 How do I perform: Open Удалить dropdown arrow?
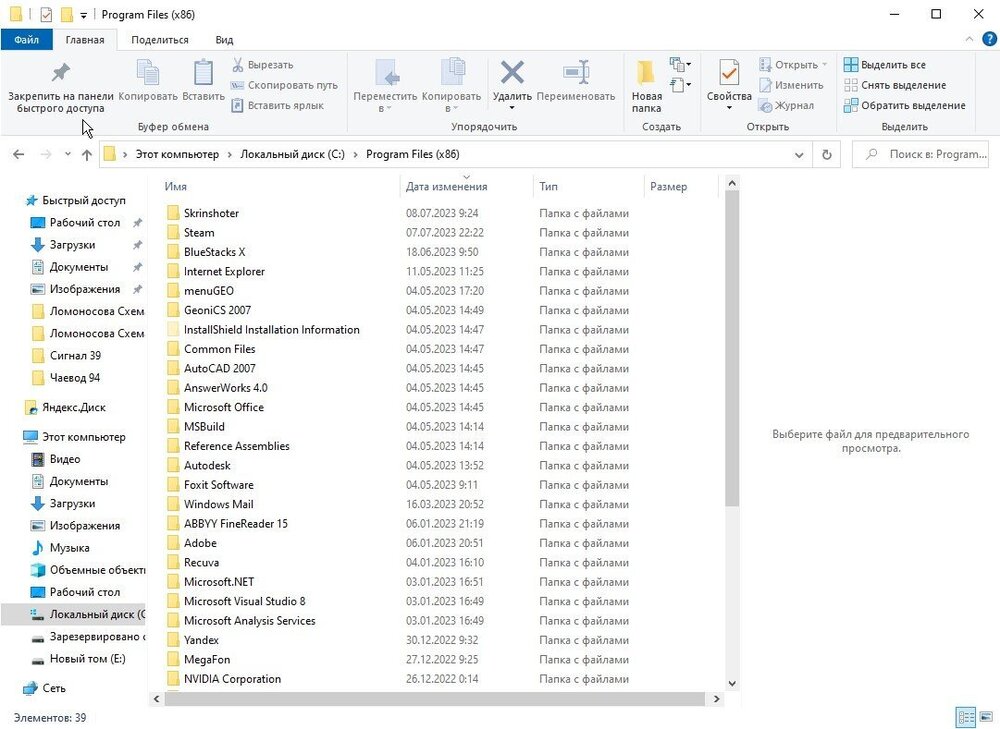pyautogui.click(x=512, y=108)
